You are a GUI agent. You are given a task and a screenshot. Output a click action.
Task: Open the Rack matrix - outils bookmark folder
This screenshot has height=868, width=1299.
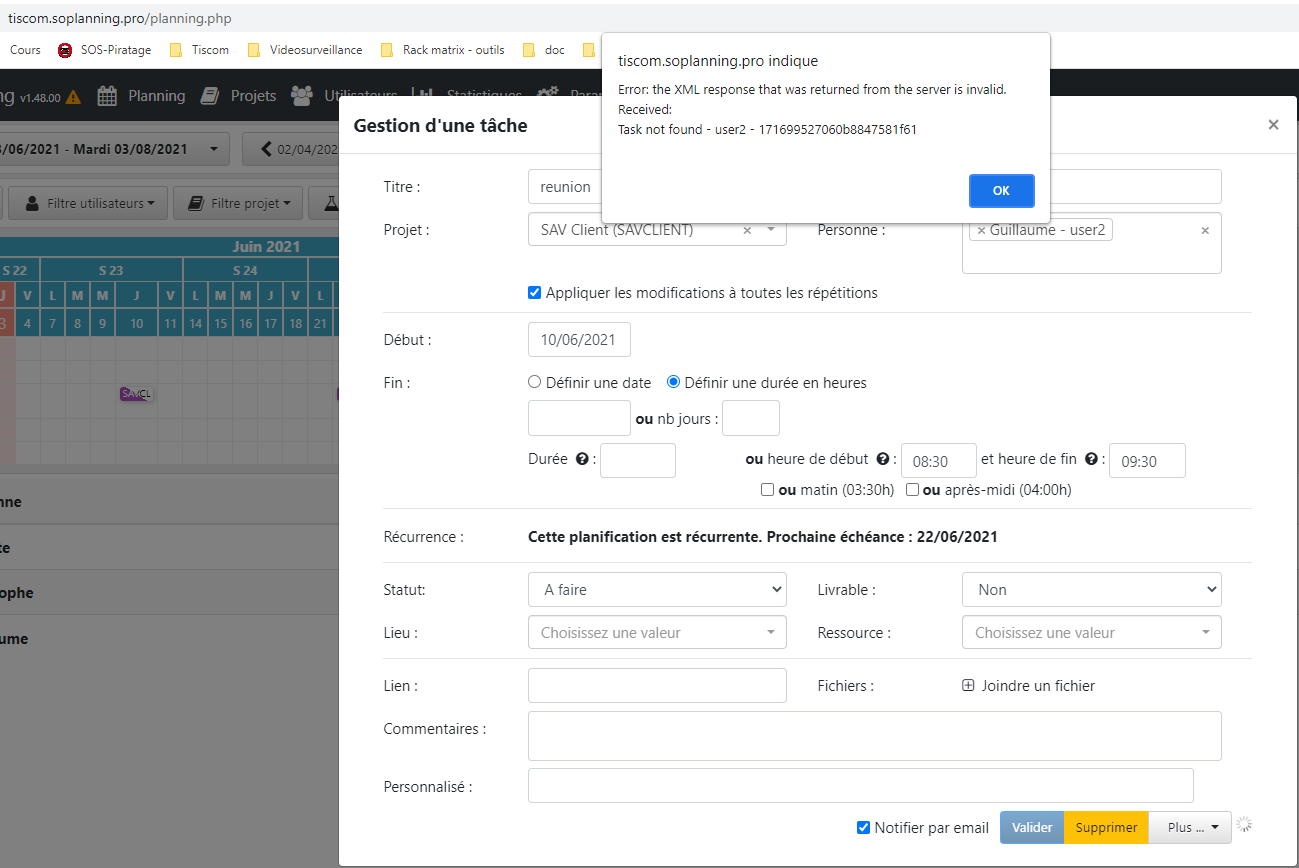442,50
